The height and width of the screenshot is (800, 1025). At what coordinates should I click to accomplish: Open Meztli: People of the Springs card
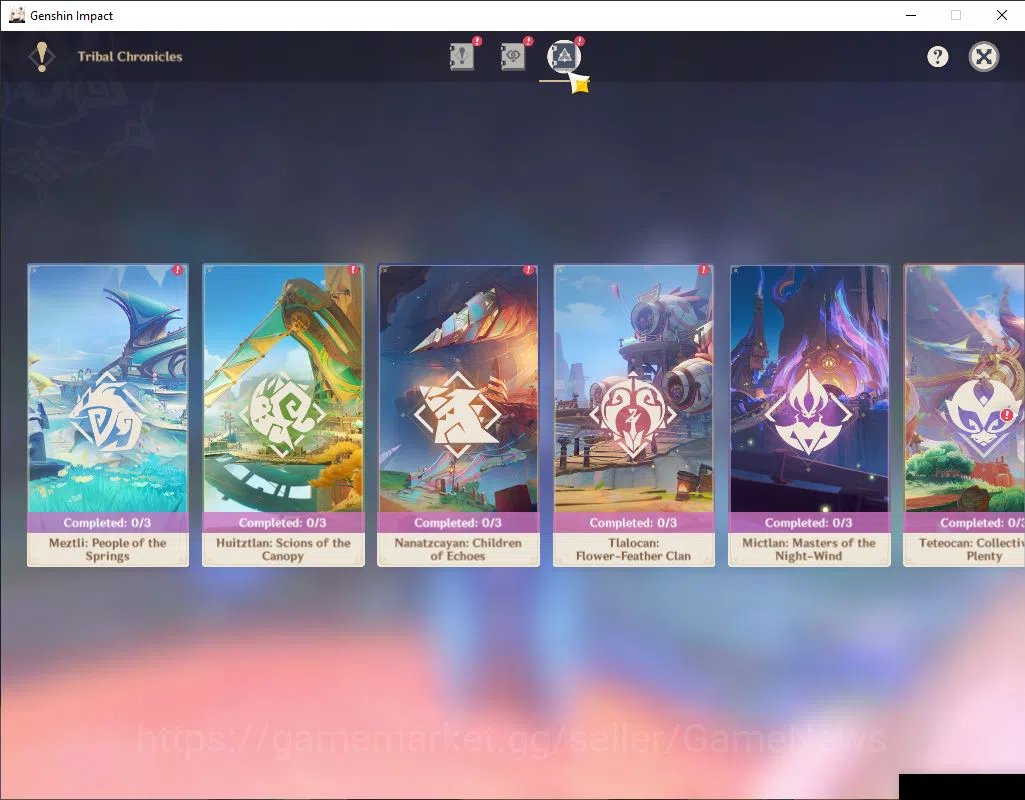108,415
